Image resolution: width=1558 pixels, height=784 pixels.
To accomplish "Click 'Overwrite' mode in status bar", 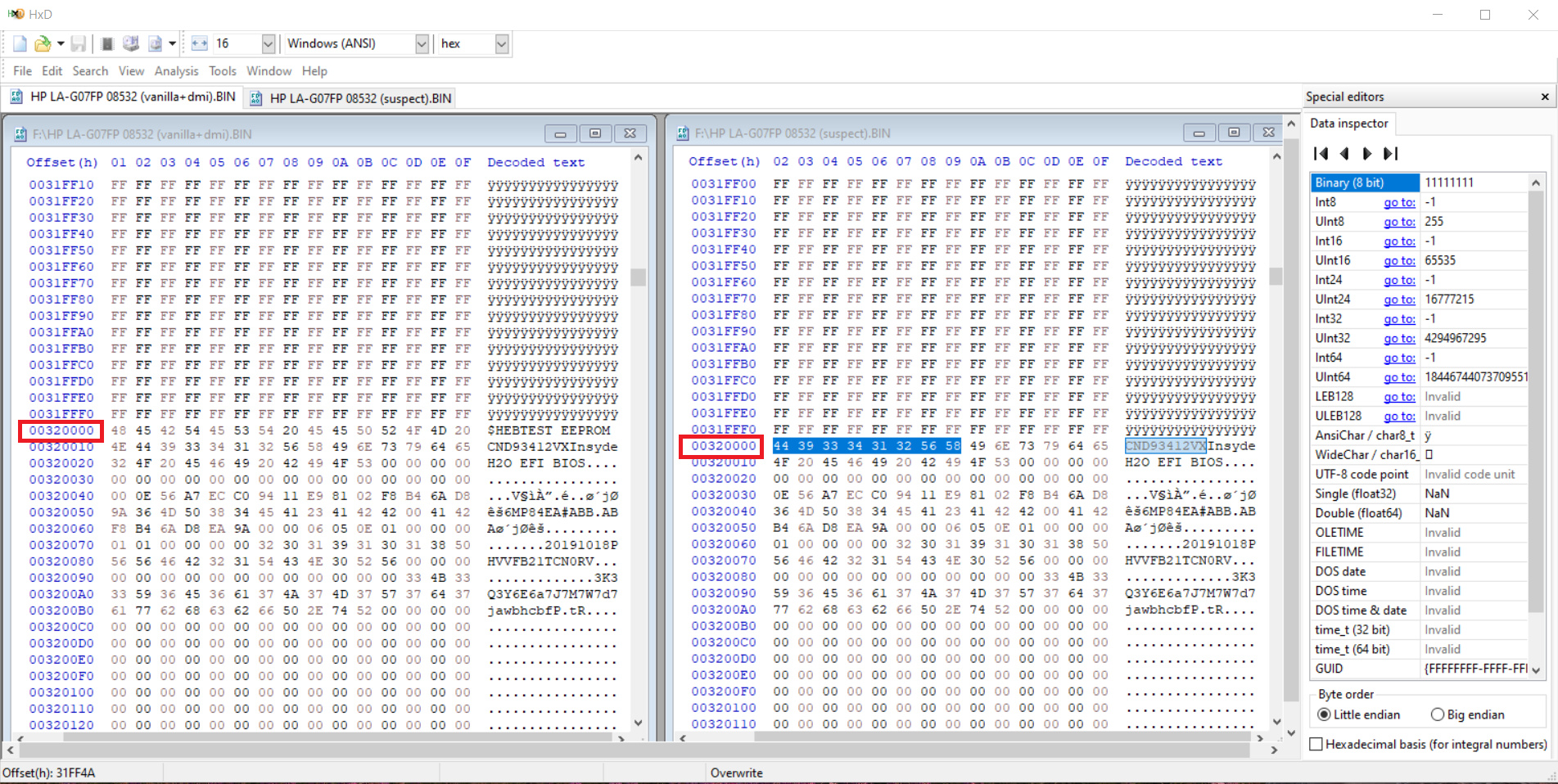I will [x=736, y=773].
